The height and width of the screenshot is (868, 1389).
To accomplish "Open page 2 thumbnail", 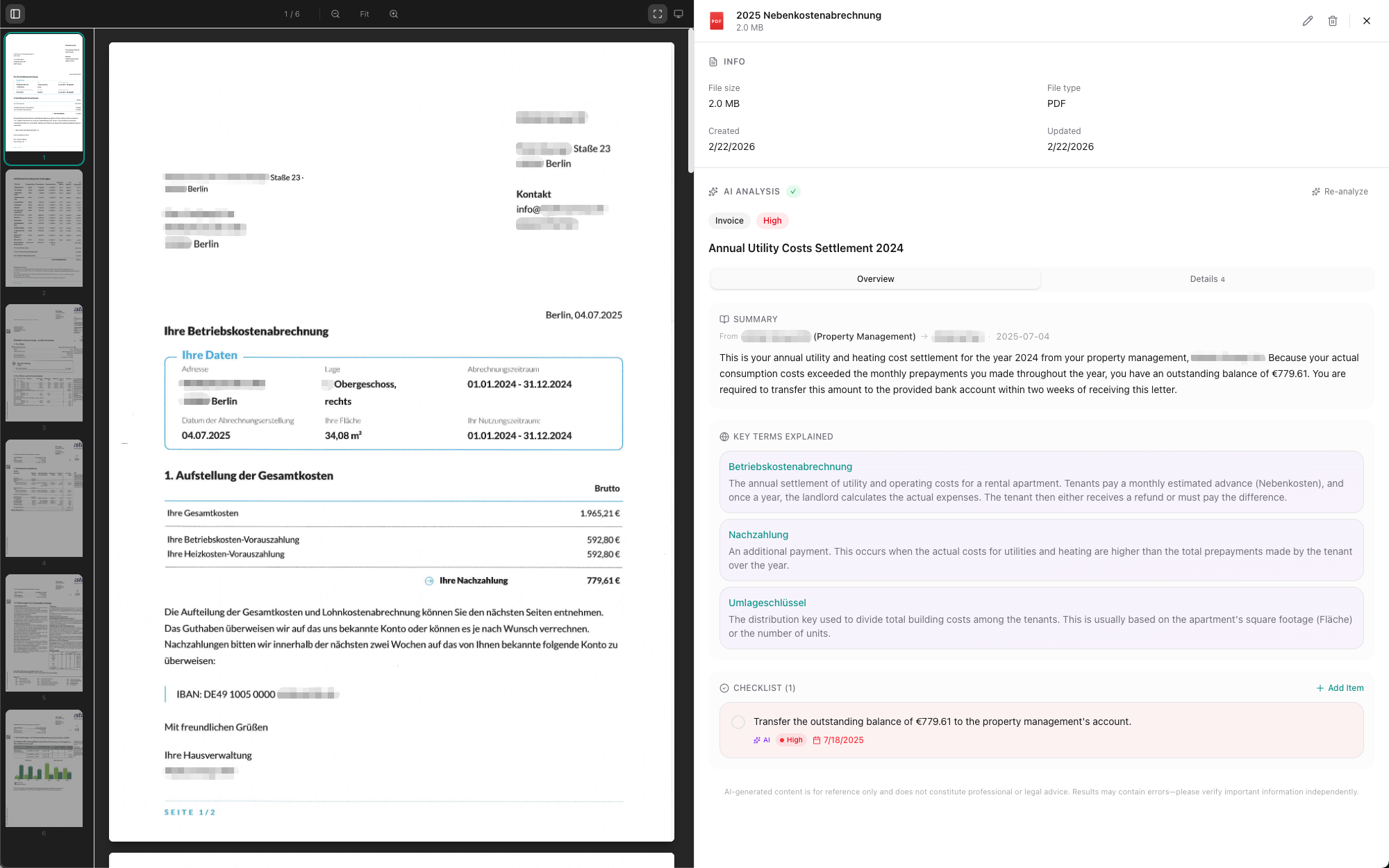I will tap(44, 228).
